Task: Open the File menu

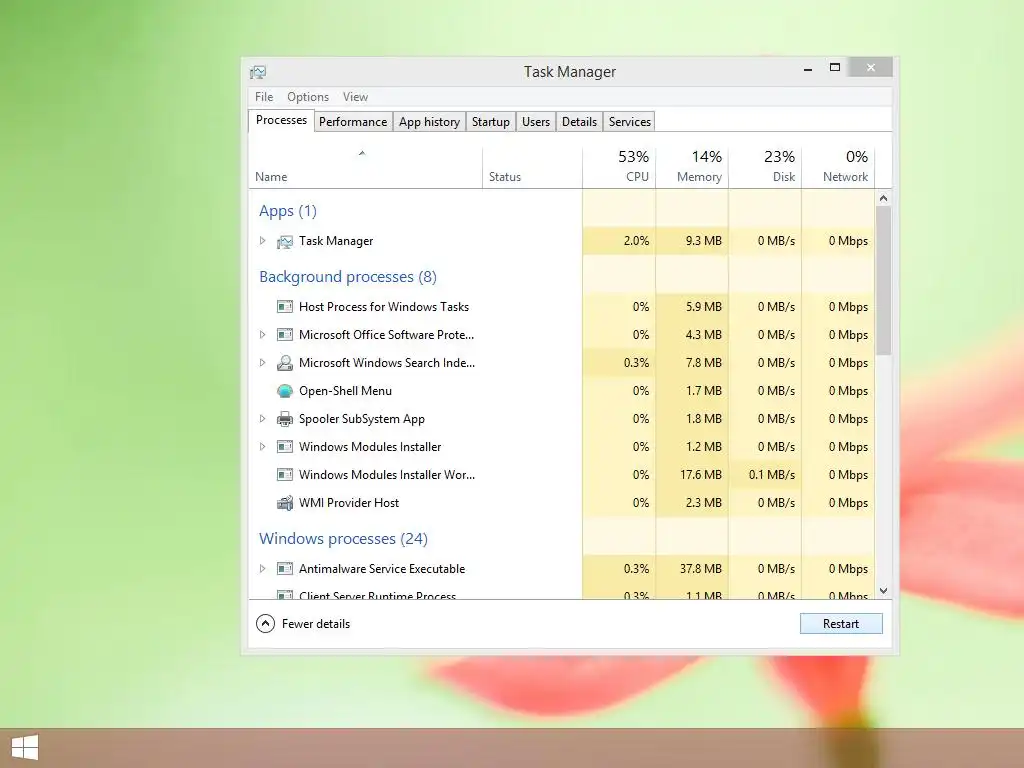Action: coord(264,97)
